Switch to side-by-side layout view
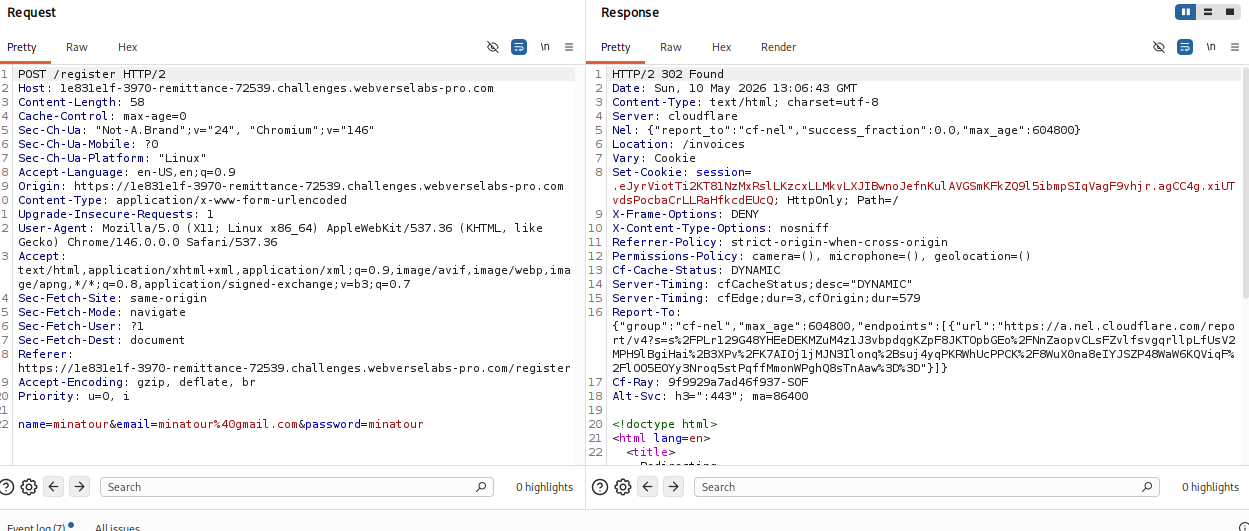Screen dimensions: 1249x531 pos(1187,12)
